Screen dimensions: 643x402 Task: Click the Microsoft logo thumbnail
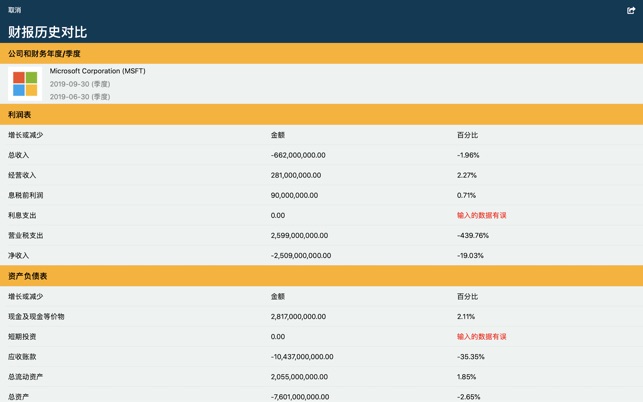point(25,84)
